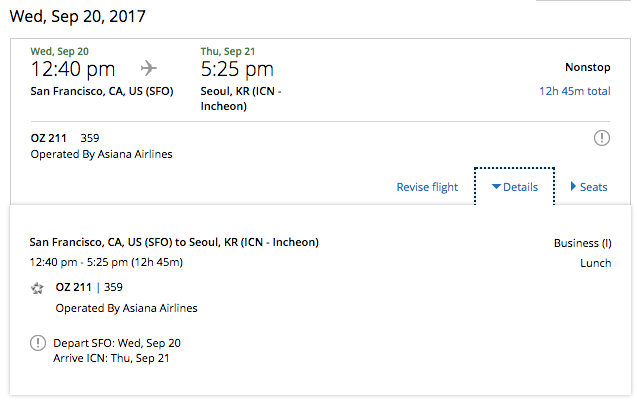Click Seoul, KR (ICN - Incheon) destination
The height and width of the screenshot is (400, 637).
(x=241, y=99)
